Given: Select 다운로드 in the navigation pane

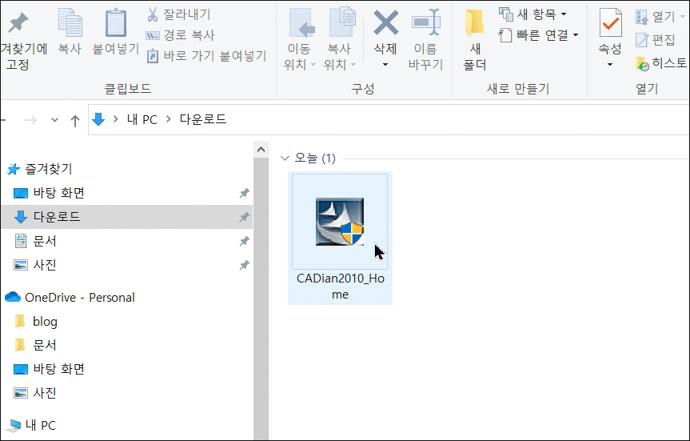Looking at the screenshot, I should click(x=127, y=217).
